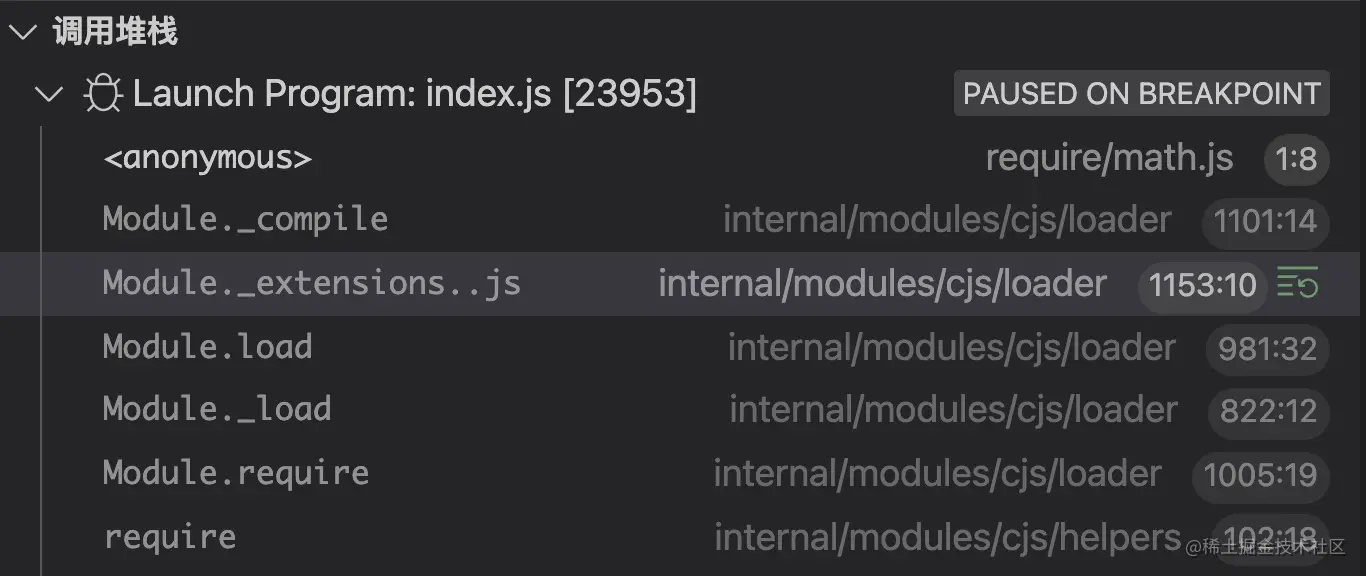
Task: Select the Module.require stack frame
Action: click(x=236, y=473)
